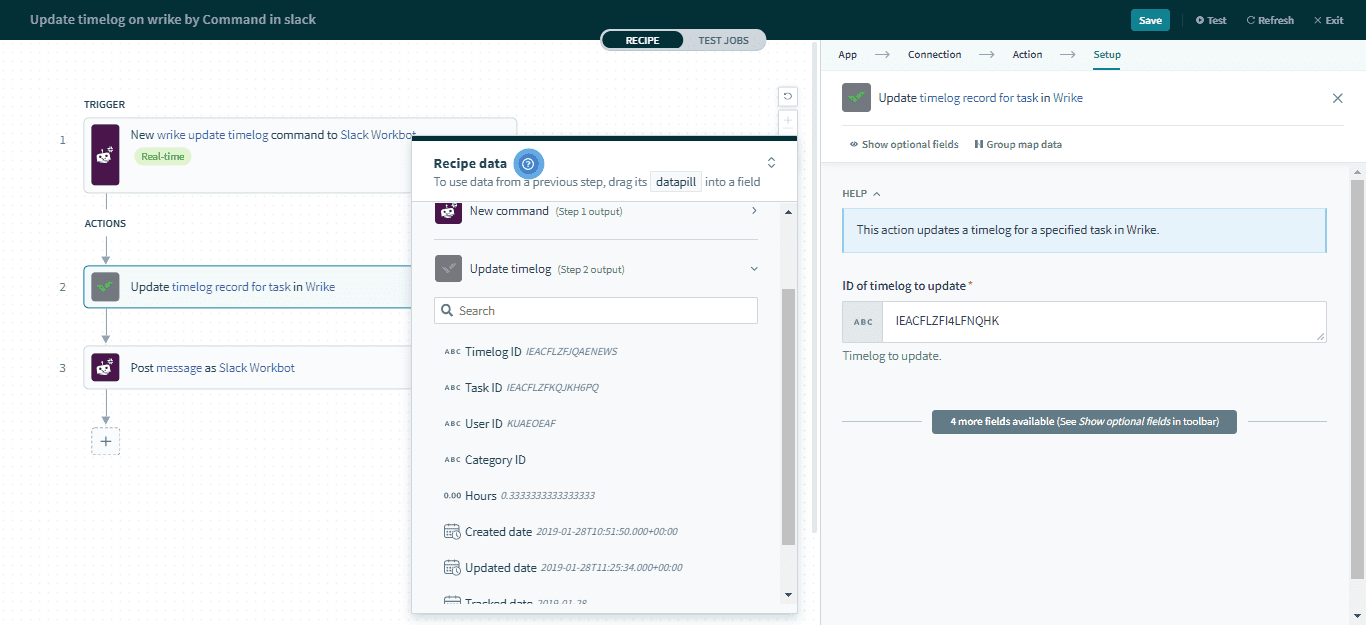Click the Save button
This screenshot has height=625, width=1366.
1150,20
